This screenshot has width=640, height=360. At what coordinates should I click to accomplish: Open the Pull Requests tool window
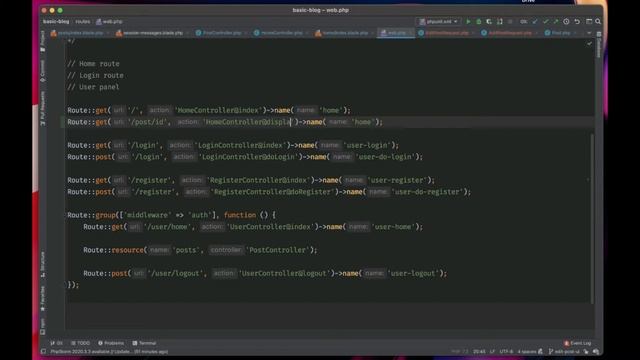(x=43, y=109)
